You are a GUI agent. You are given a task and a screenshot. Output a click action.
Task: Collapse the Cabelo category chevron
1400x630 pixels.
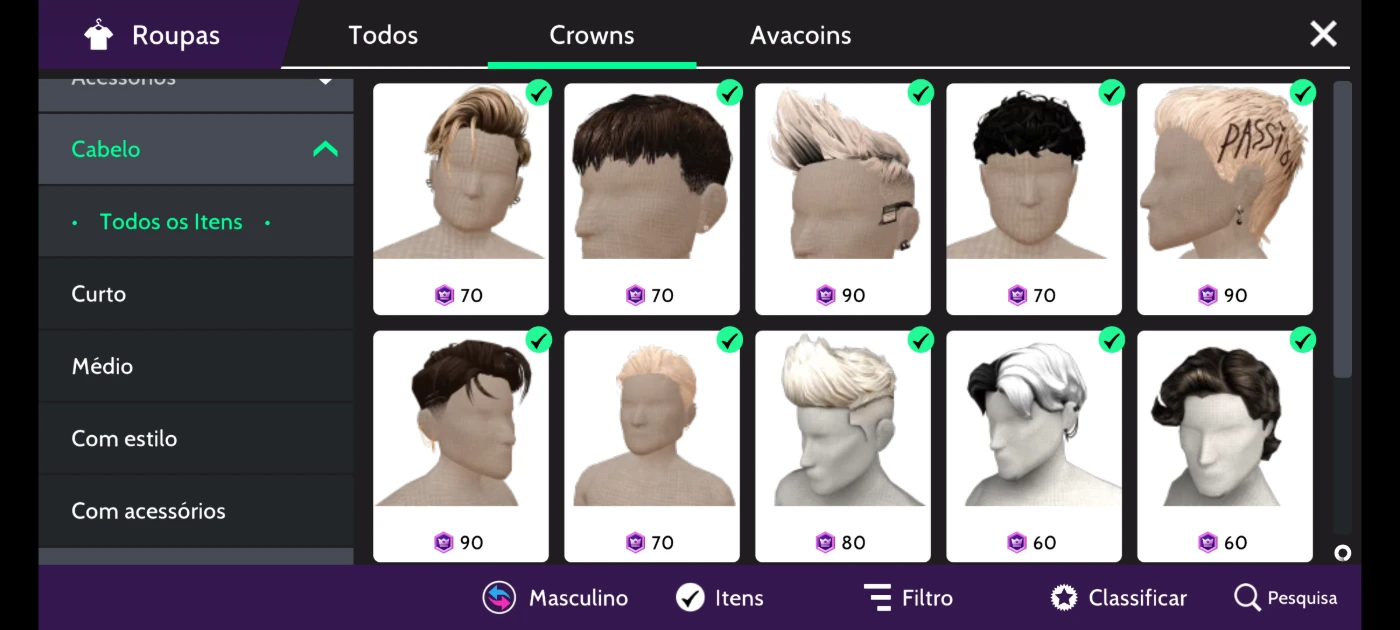(x=325, y=149)
